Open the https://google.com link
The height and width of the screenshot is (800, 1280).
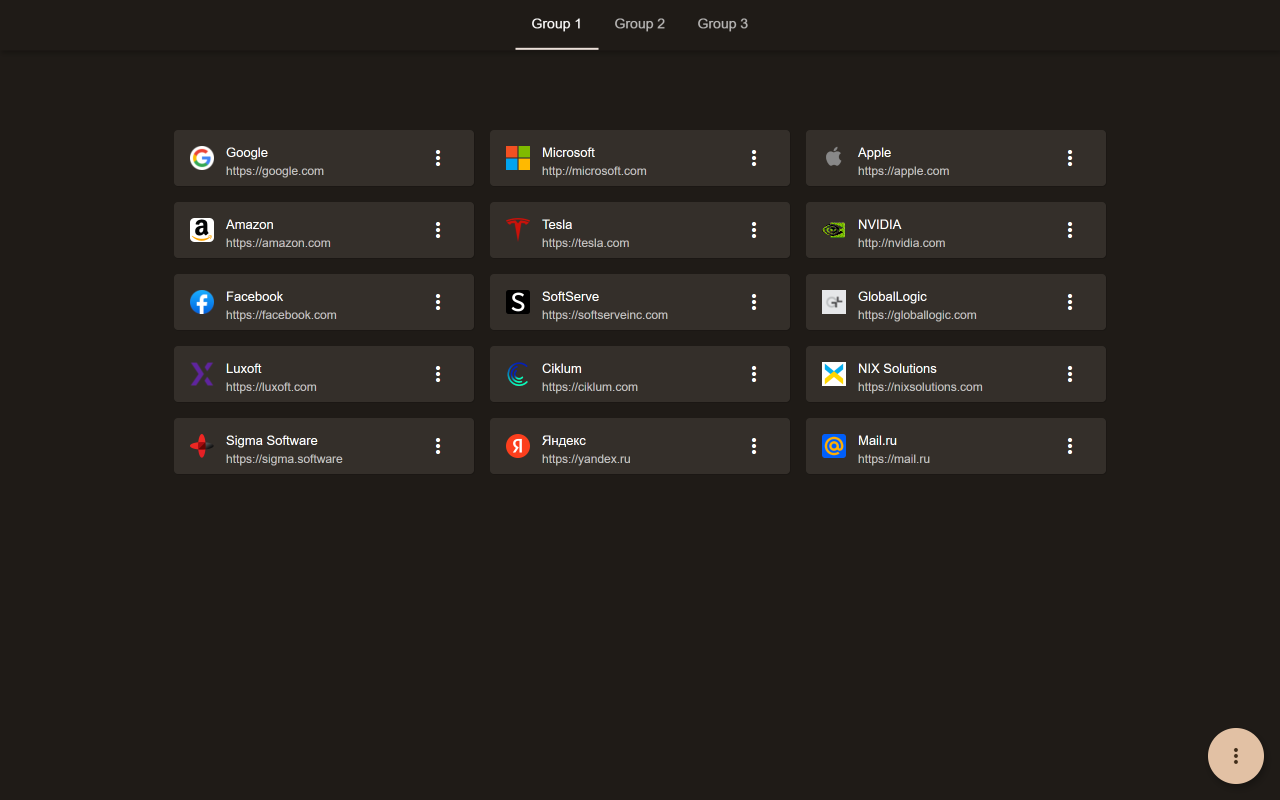[x=275, y=171]
